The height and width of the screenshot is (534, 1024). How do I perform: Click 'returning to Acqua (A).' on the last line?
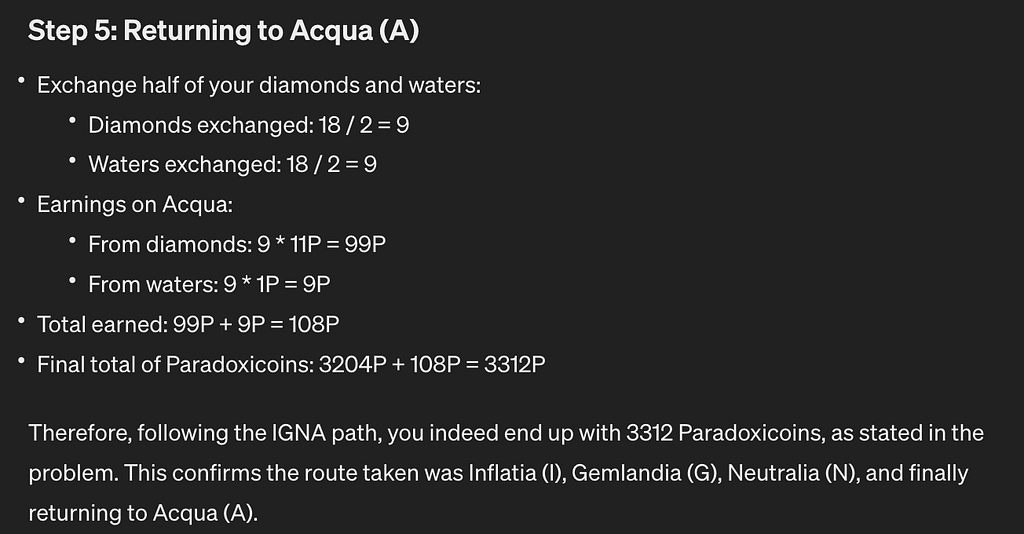pos(143,513)
